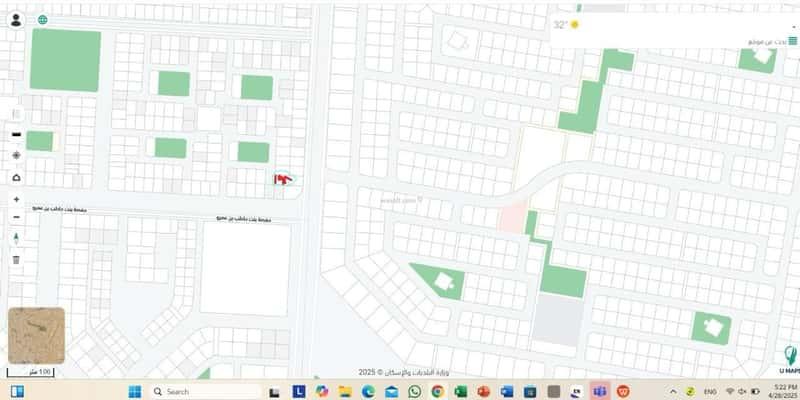Click the measure ruler tool icon
800x400 pixels.
(16, 134)
